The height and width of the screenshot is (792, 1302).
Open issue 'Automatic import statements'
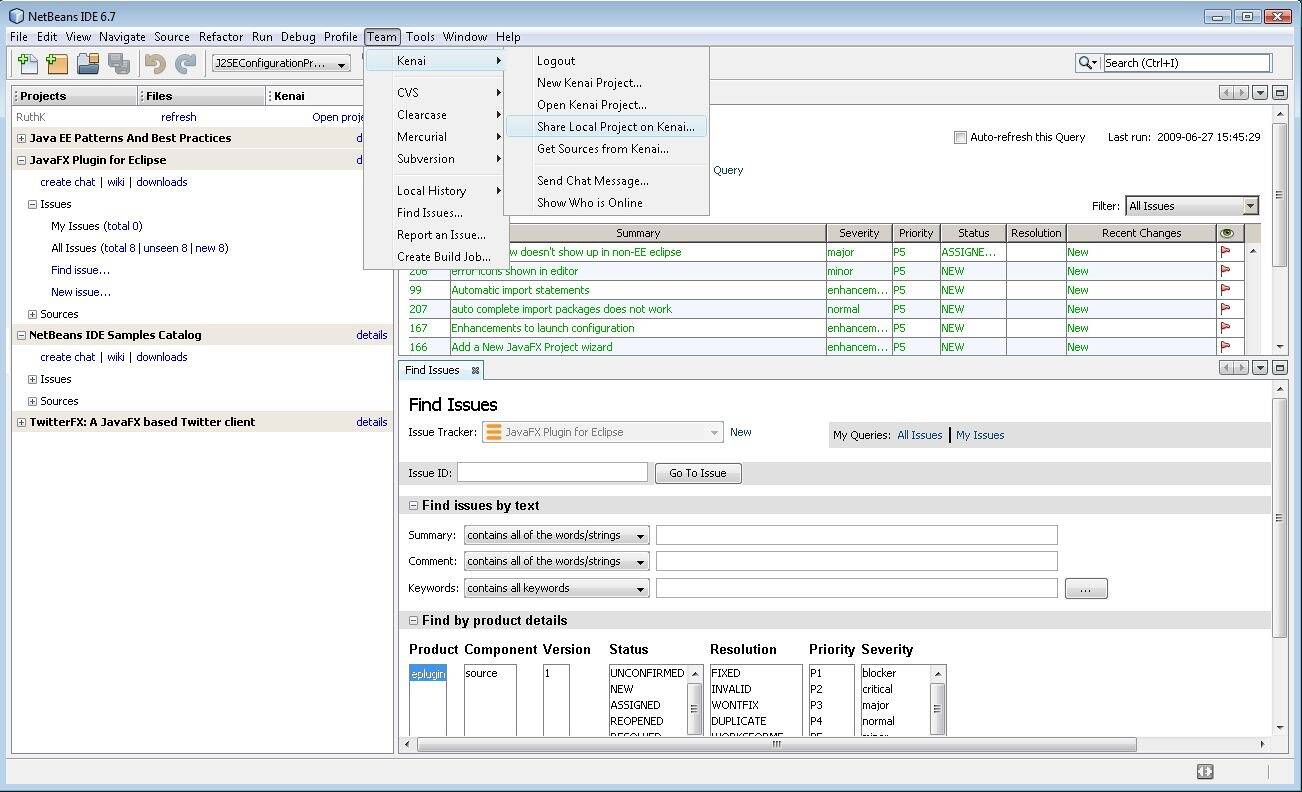click(520, 290)
